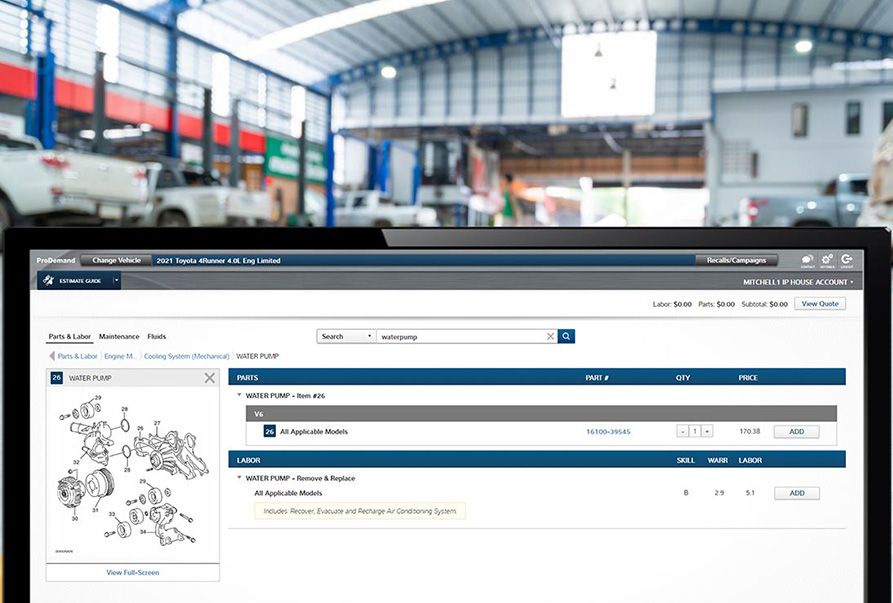The image size is (893, 603).
Task: Open part number 16100-39545 link
Action: click(608, 432)
